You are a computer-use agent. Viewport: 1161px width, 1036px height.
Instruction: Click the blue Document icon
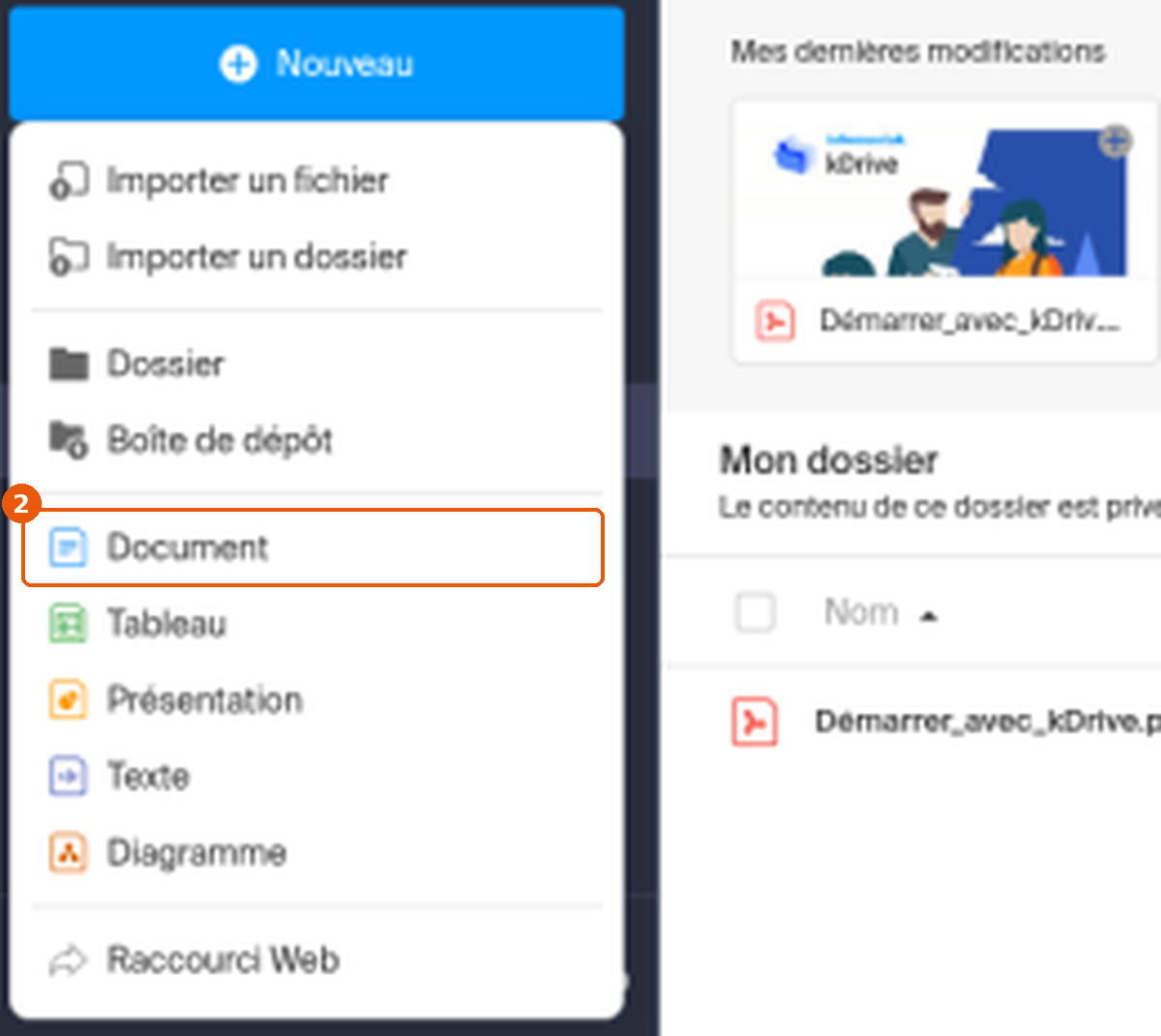click(x=68, y=548)
